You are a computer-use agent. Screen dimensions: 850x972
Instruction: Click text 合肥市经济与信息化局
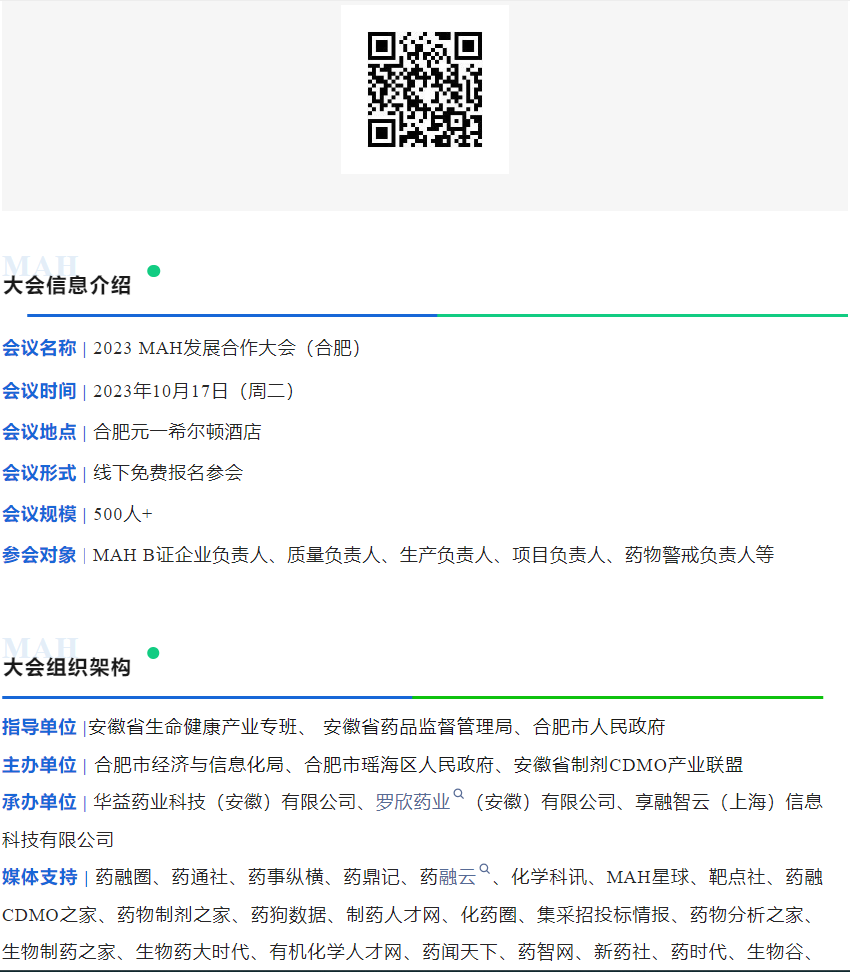pos(189,765)
